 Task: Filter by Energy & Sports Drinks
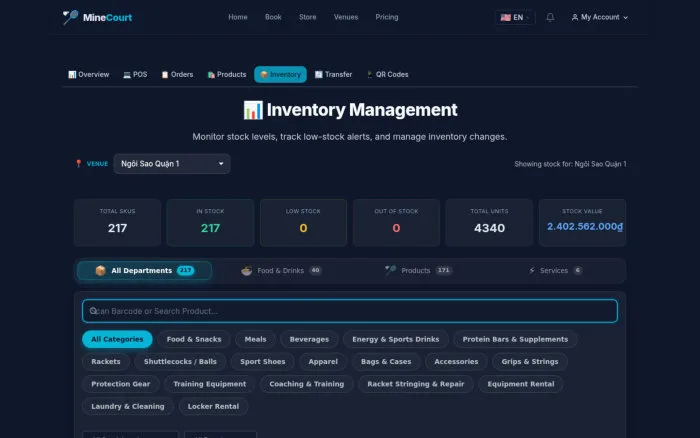click(396, 339)
